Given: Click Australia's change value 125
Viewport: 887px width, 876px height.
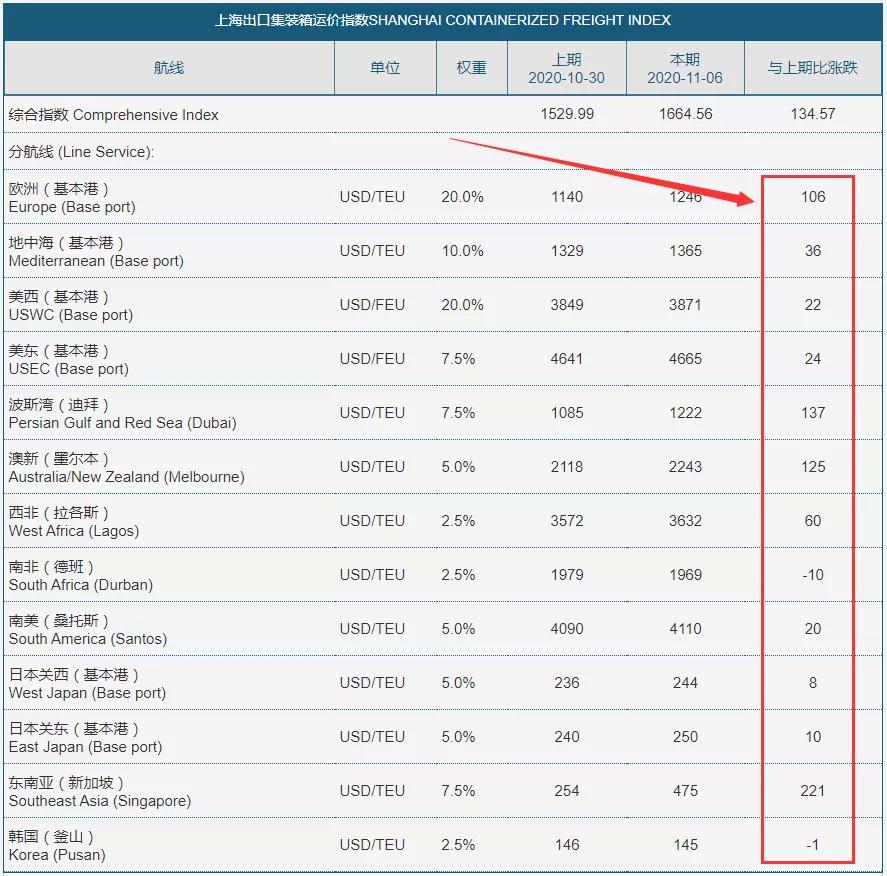Looking at the screenshot, I should [x=813, y=467].
